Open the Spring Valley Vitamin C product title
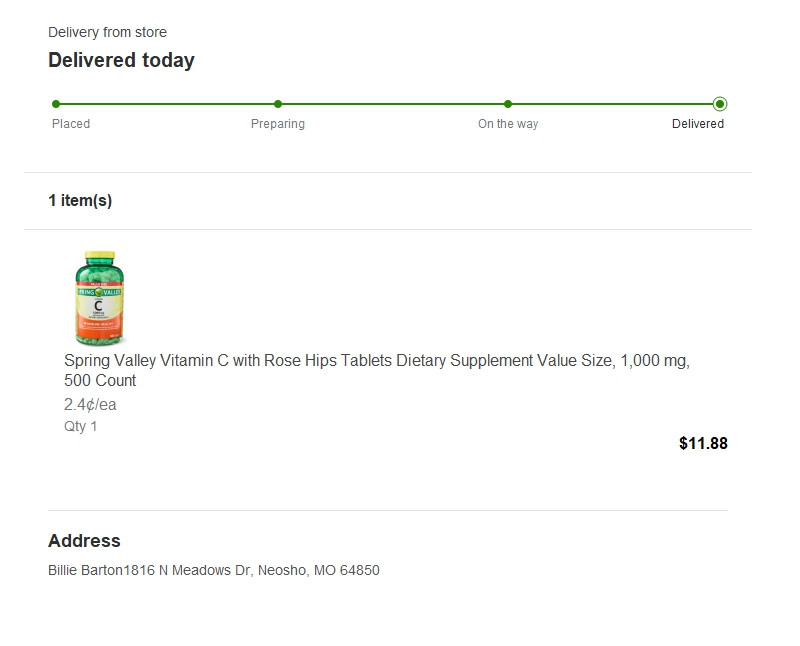The image size is (800, 646). pyautogui.click(x=377, y=370)
